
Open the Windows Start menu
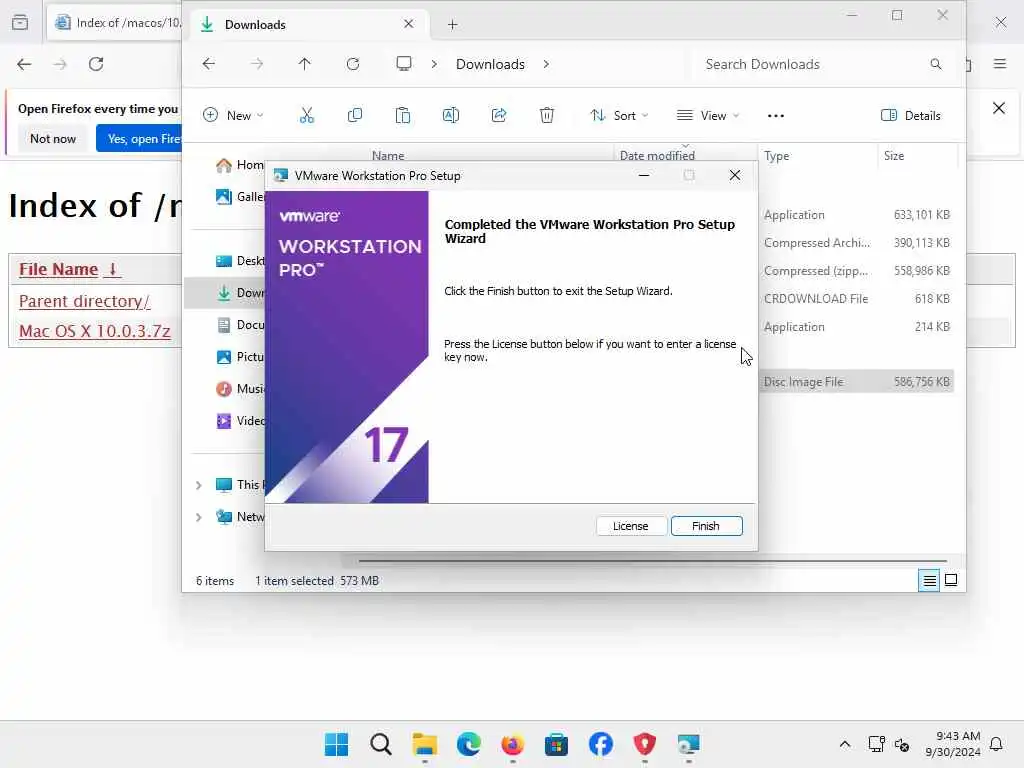[337, 744]
